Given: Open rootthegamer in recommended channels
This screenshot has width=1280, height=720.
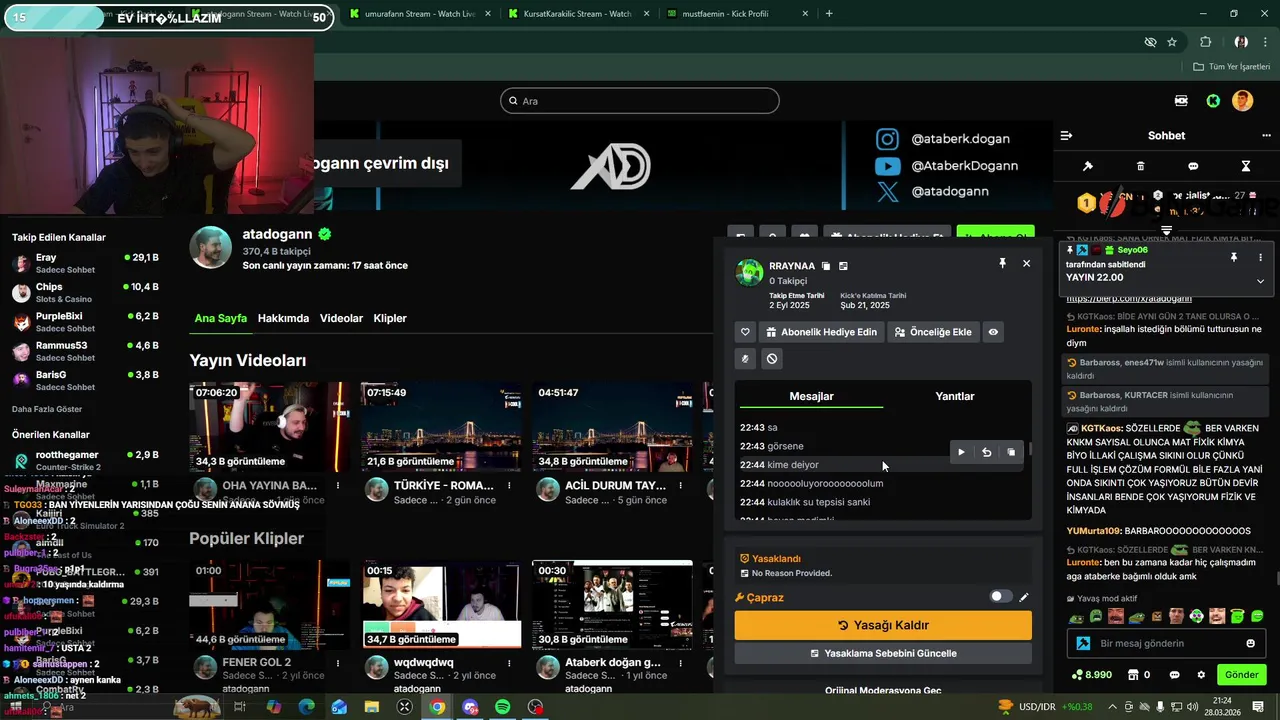Looking at the screenshot, I should point(85,460).
